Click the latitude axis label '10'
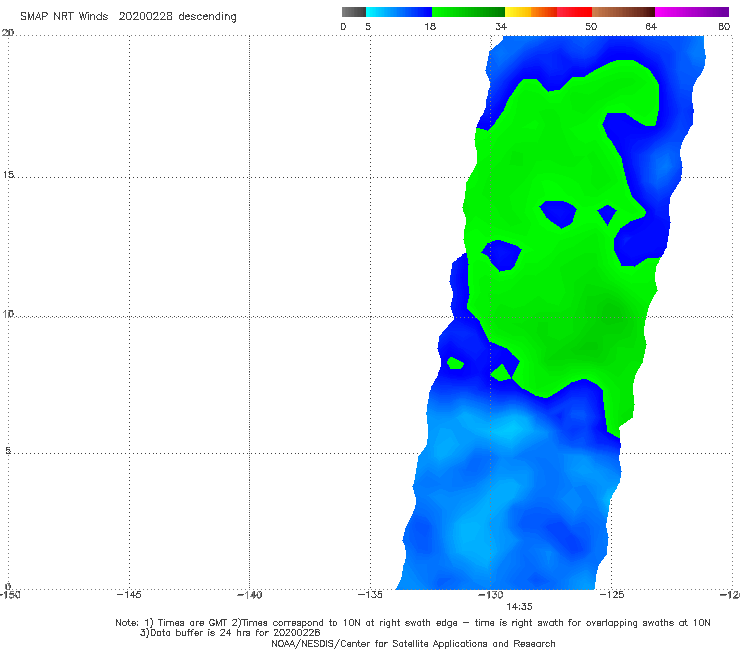740x650 pixels. coord(8,314)
